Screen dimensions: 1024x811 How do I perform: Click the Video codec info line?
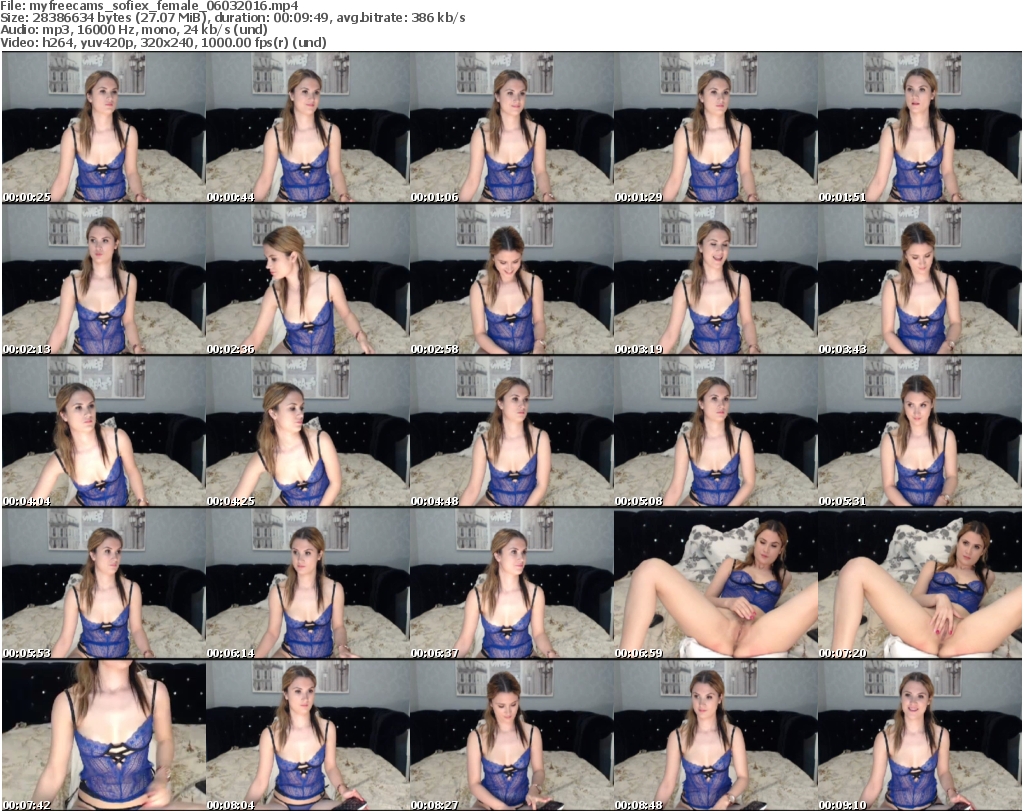tap(164, 43)
